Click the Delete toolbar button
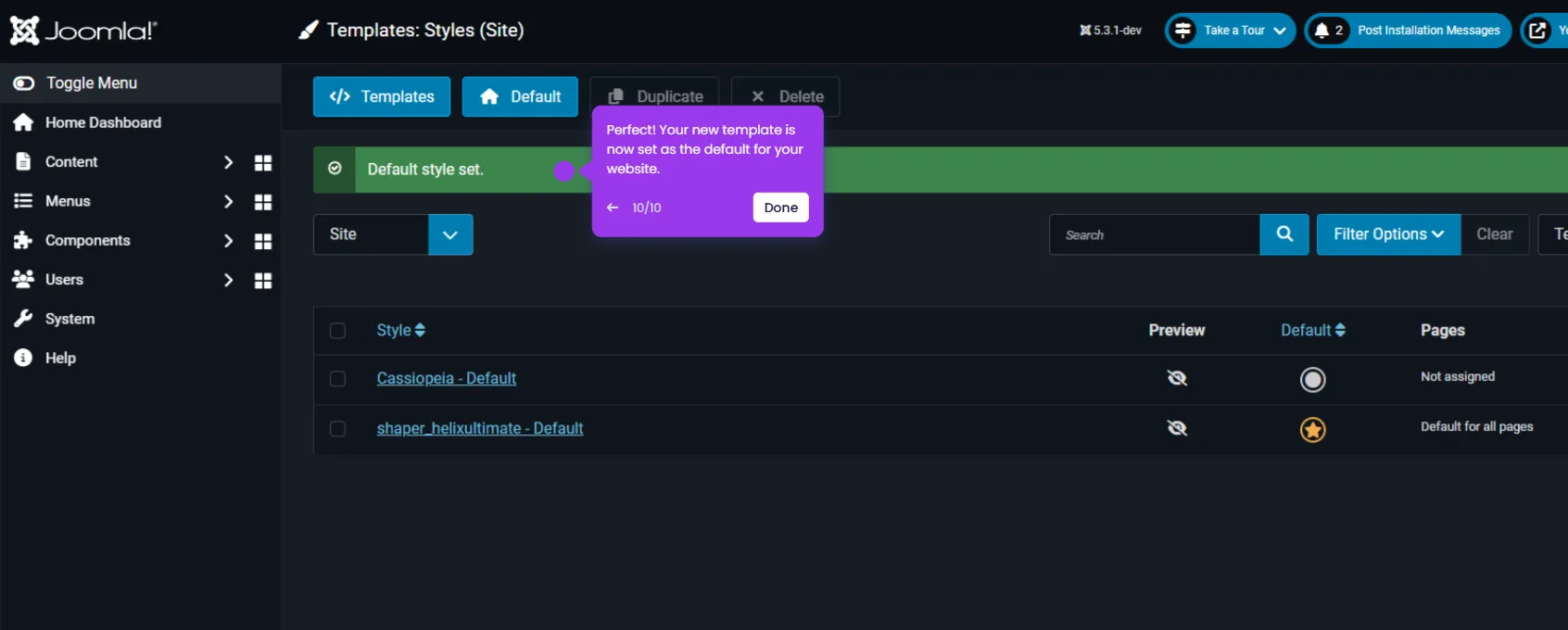 point(786,96)
